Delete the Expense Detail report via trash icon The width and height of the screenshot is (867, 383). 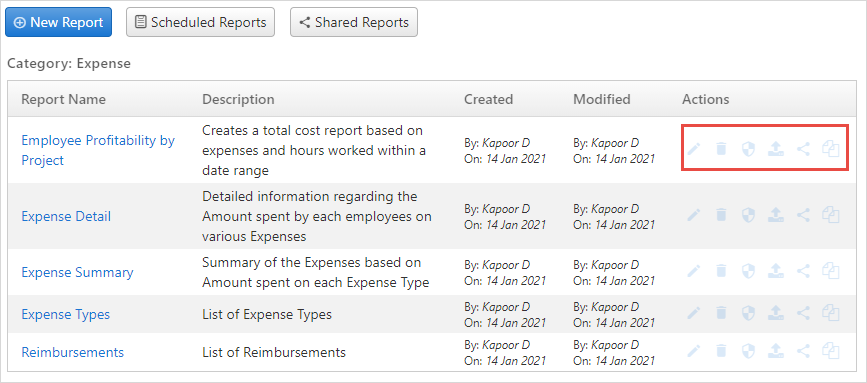(x=721, y=214)
